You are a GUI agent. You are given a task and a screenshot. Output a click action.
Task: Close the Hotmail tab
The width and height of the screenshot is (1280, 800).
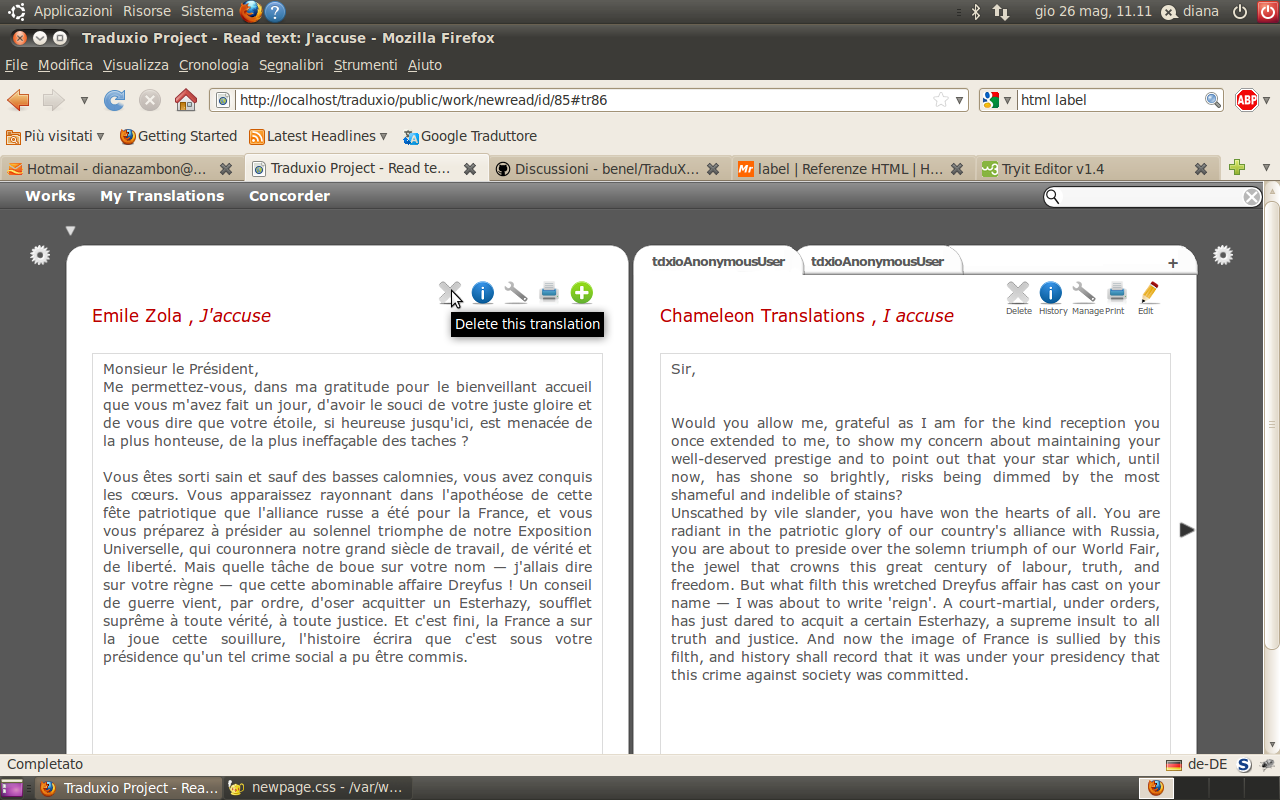[226, 169]
